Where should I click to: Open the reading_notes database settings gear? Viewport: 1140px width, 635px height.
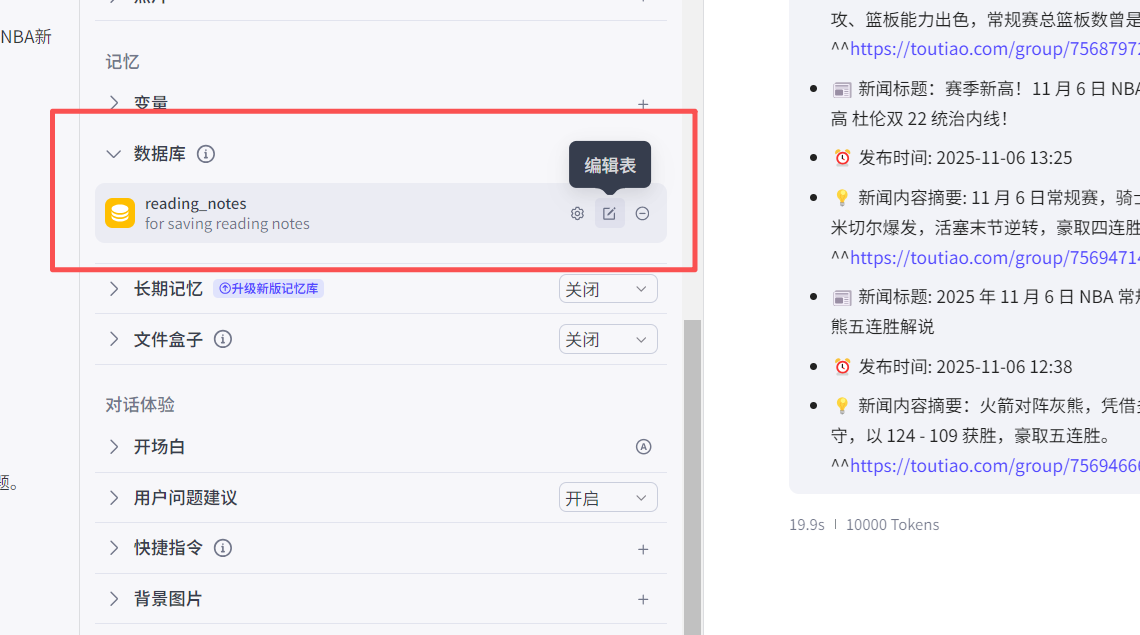pos(577,213)
